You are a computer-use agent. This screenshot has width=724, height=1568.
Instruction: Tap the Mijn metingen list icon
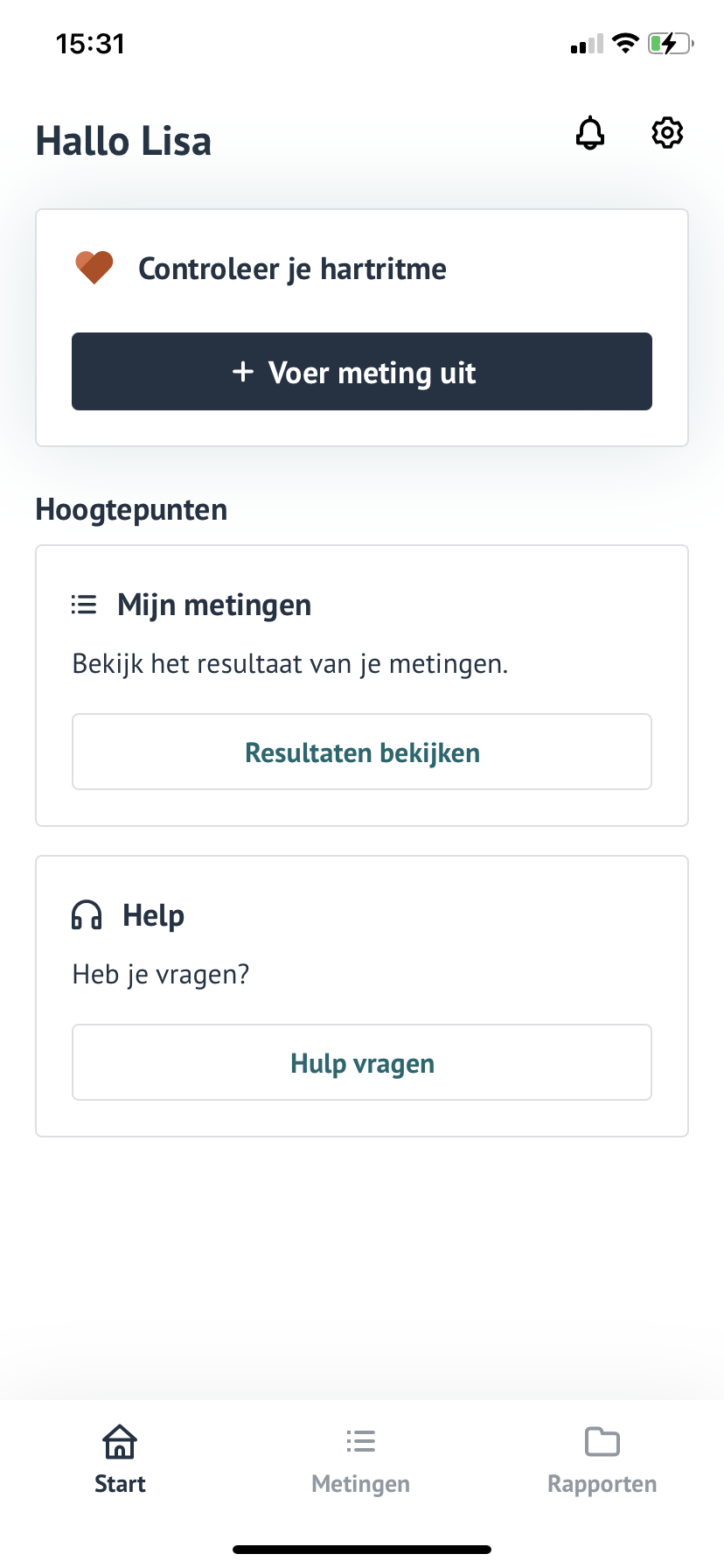coord(84,605)
